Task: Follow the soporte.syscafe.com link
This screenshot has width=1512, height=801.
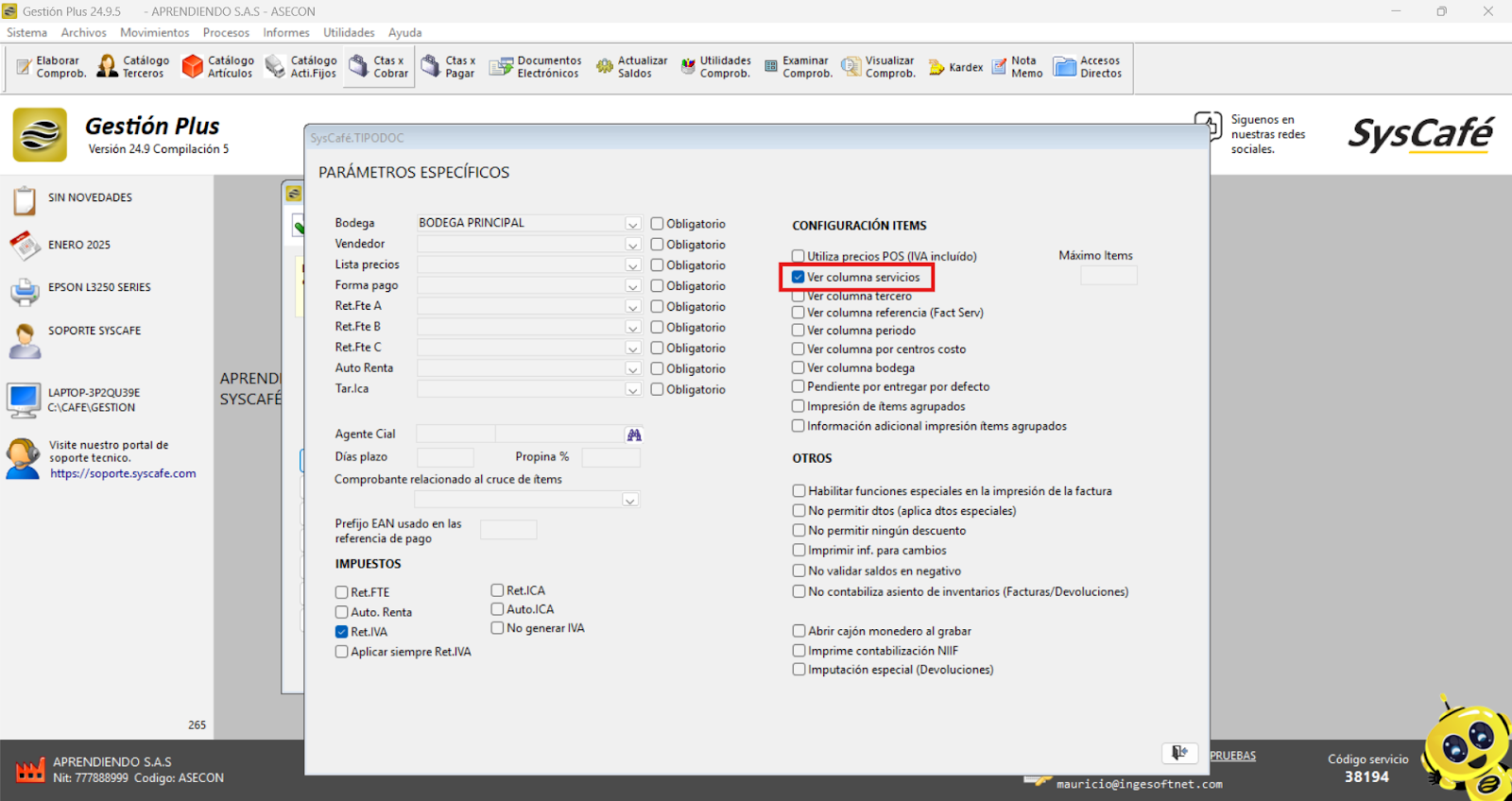Action: click(123, 474)
